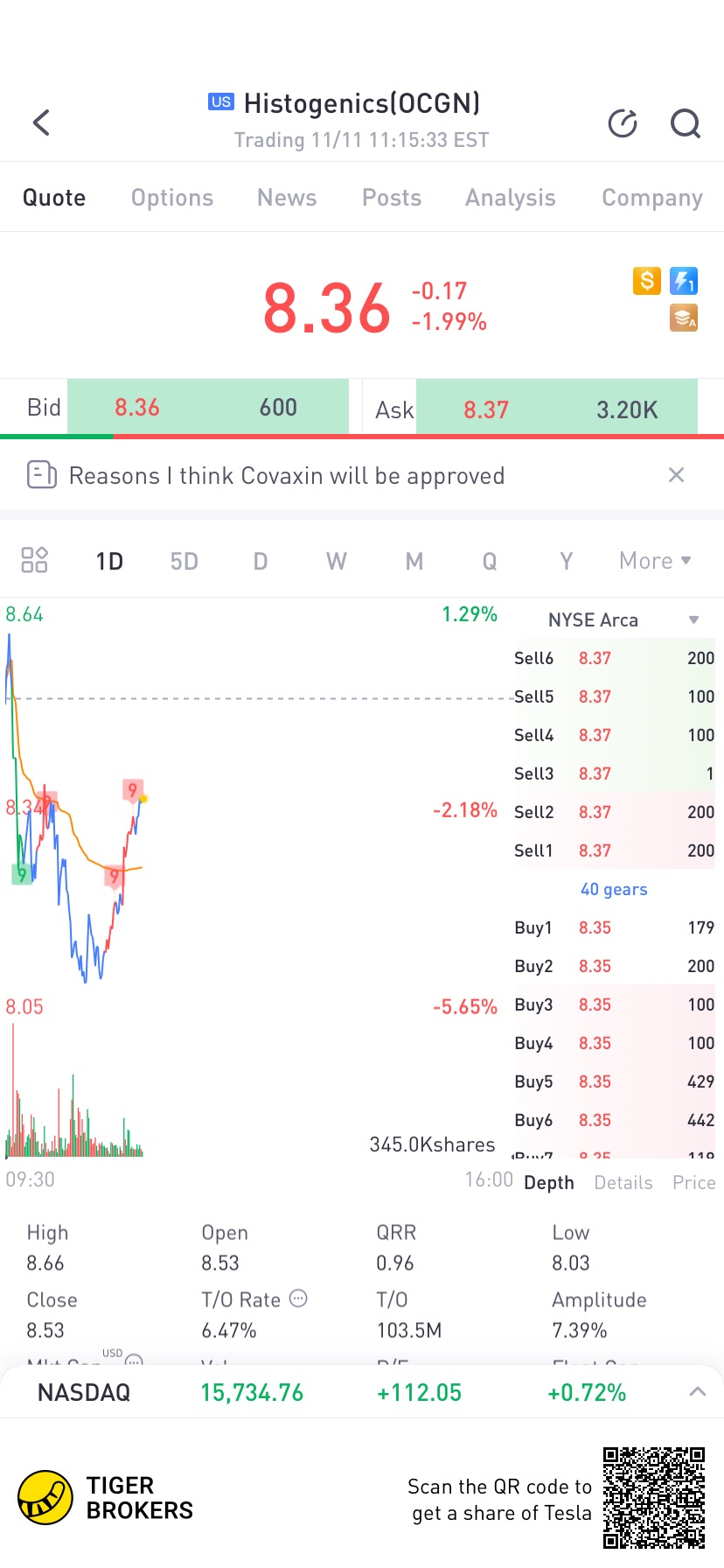
Task: Tap the Low value 8.03
Action: pyautogui.click(x=571, y=1263)
